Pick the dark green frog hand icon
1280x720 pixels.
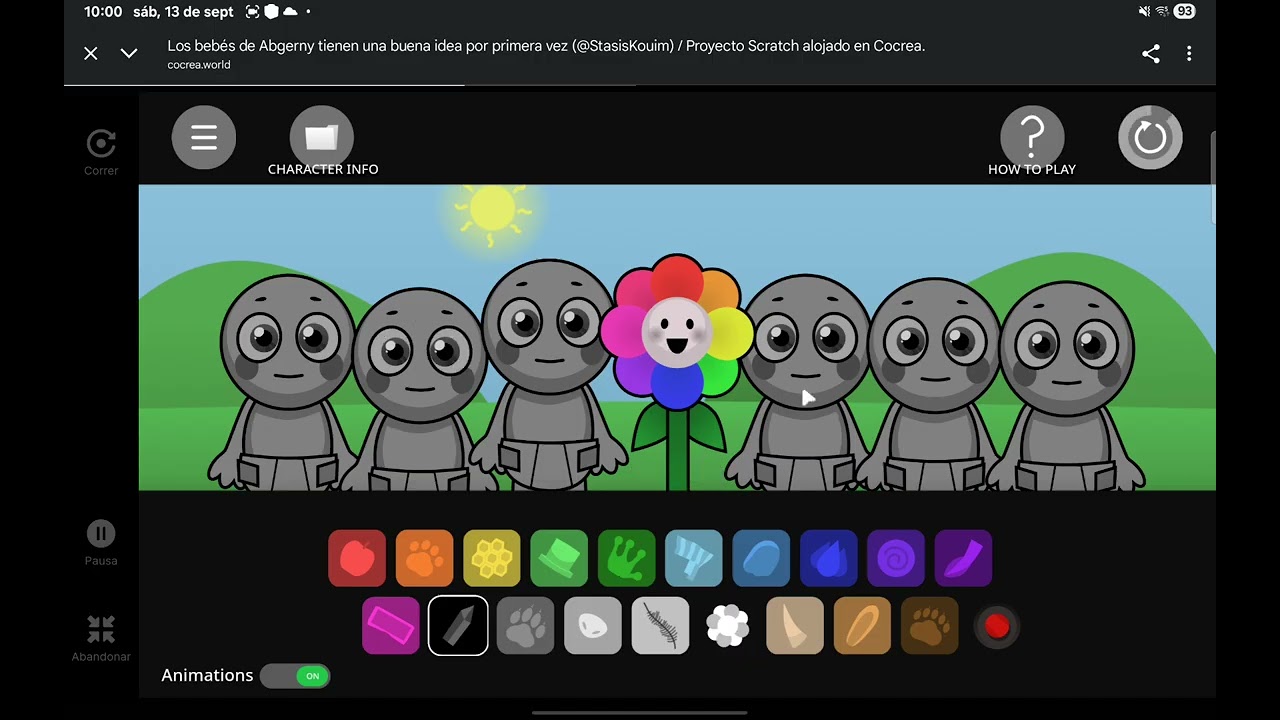point(626,558)
